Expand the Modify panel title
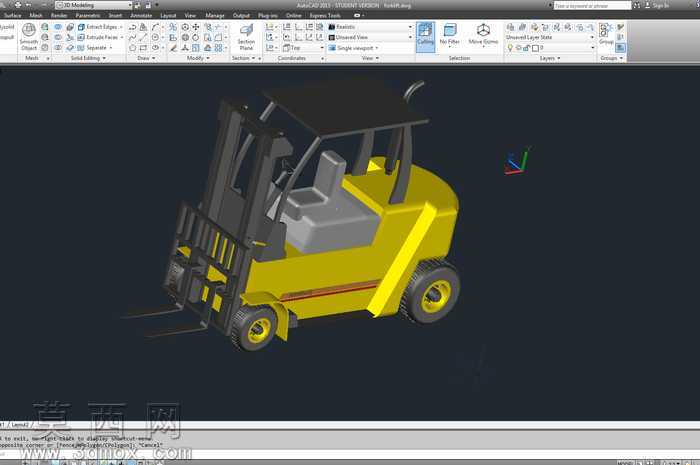The image size is (700, 465). (x=198, y=58)
